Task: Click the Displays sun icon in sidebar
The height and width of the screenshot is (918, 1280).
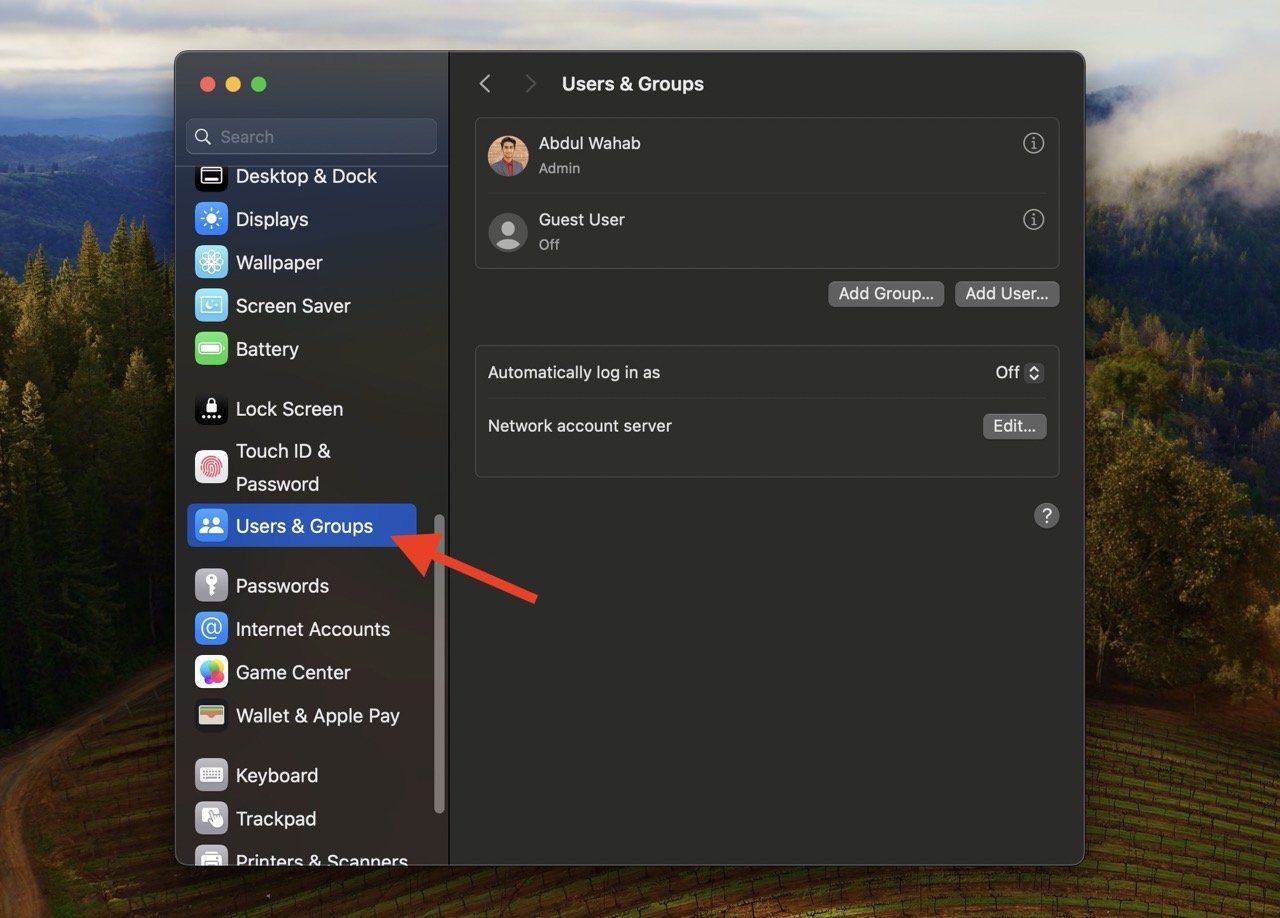Action: point(211,219)
